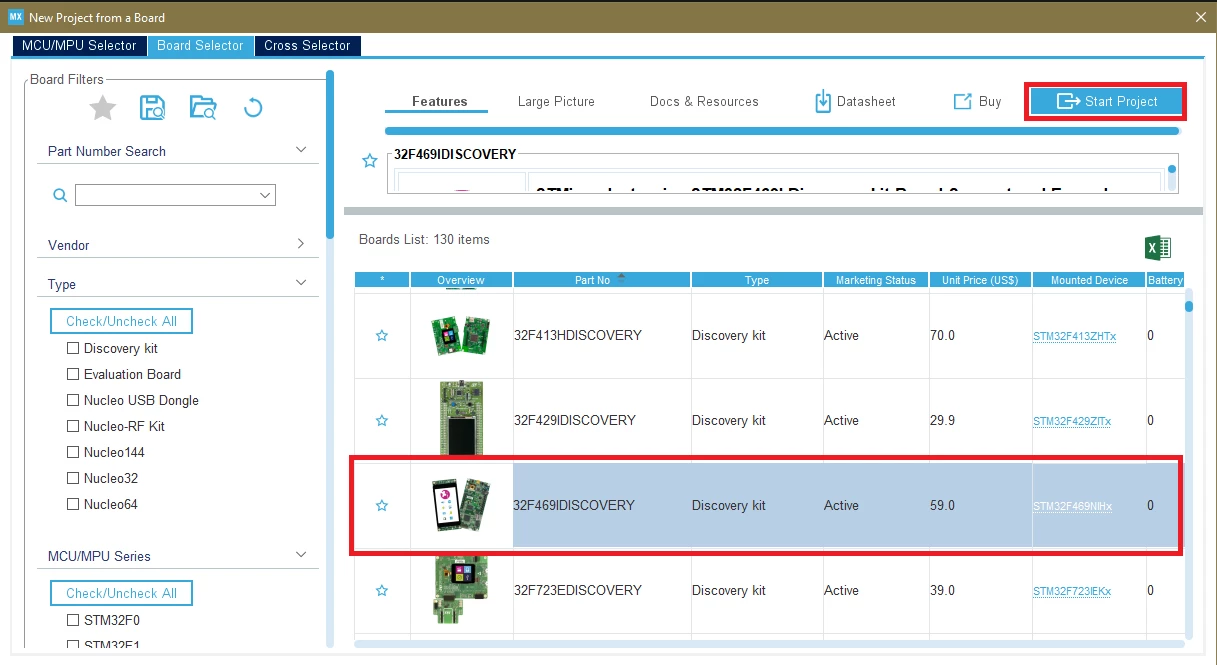
Task: Reset all board filters icon
Action: tap(253, 107)
